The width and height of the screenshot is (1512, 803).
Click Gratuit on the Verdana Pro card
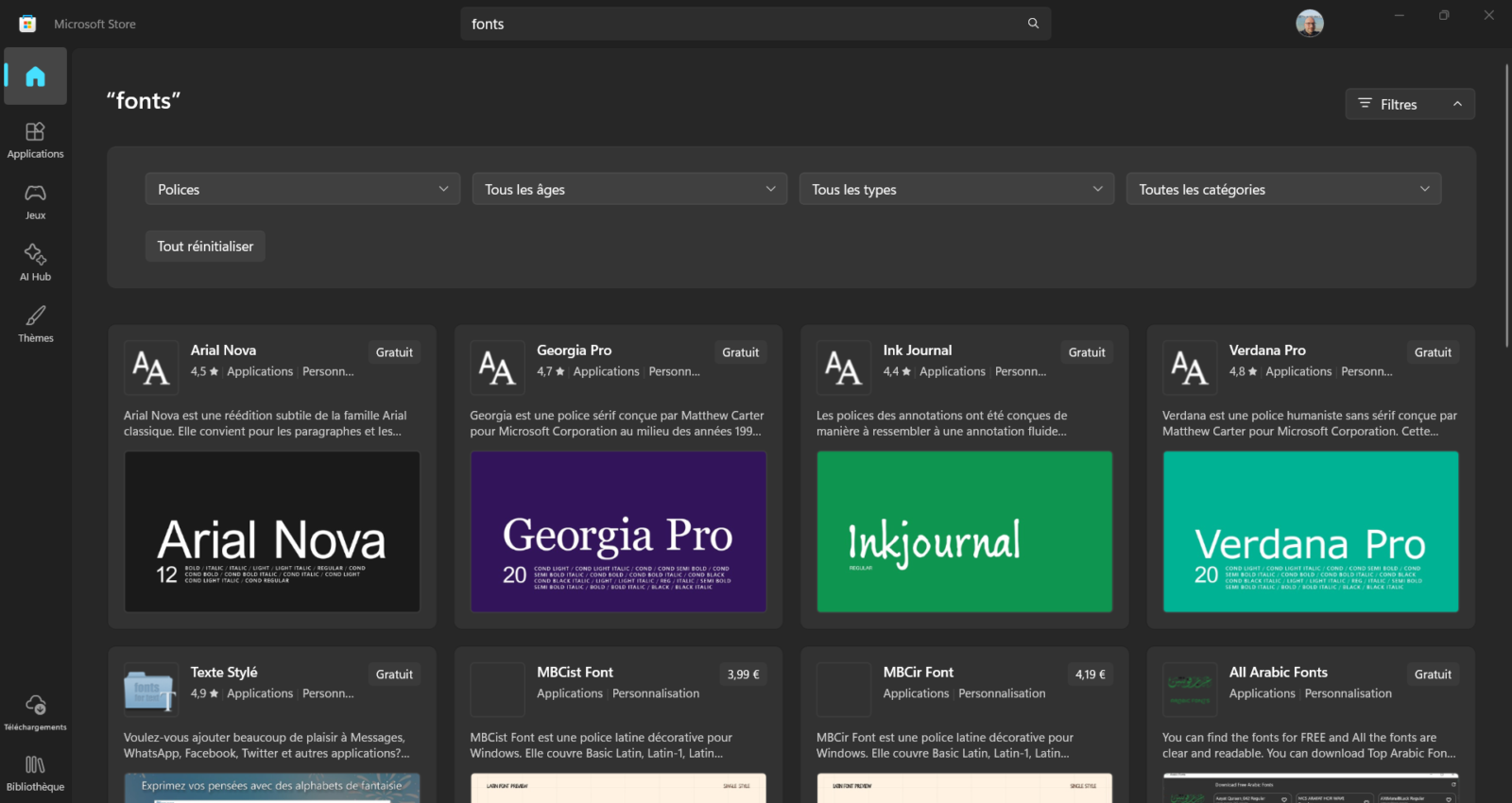click(1433, 352)
